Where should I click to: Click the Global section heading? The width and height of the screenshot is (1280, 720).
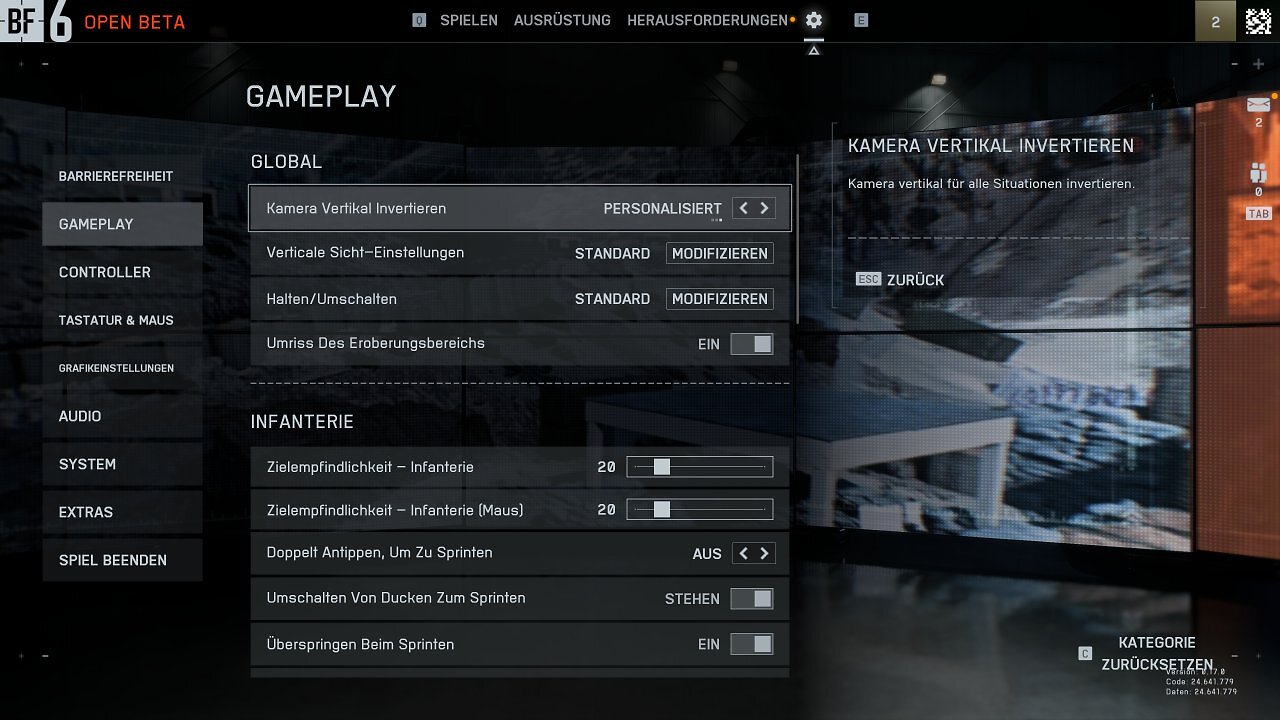pyautogui.click(x=286, y=161)
